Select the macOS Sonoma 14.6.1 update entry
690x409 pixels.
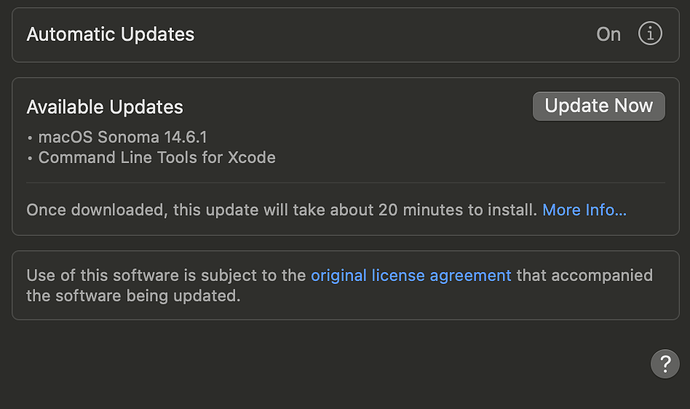coord(122,137)
